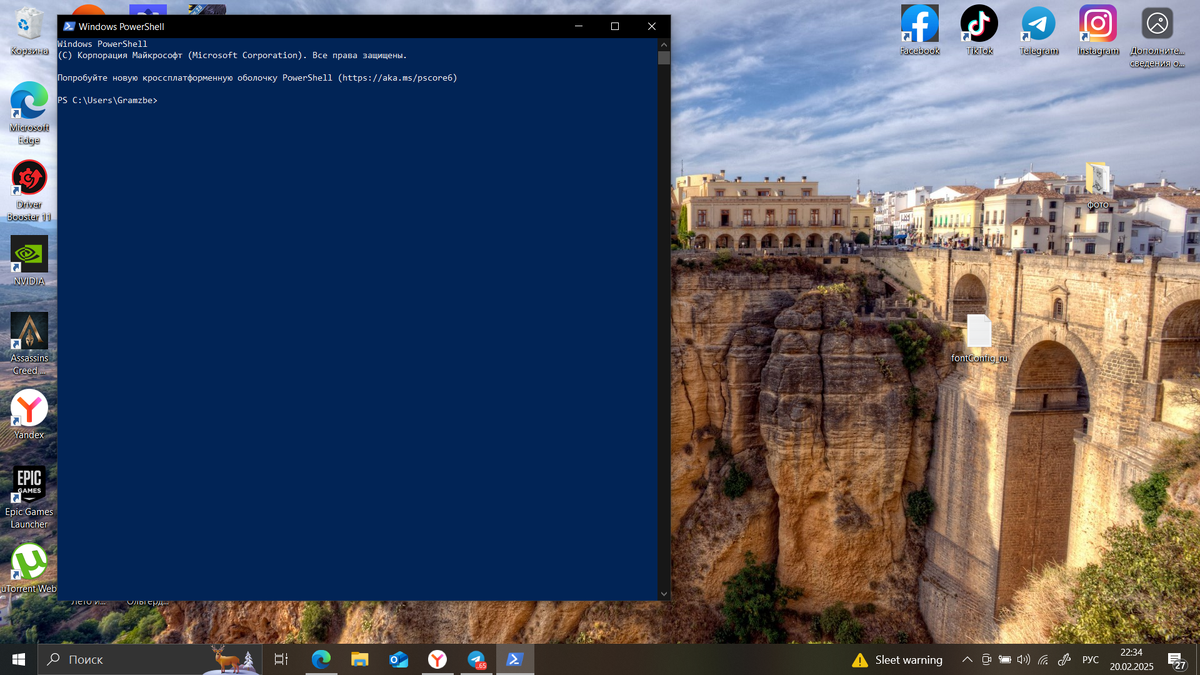Open the Корзина recycle bin icon
The image size is (1200, 675).
[29, 30]
